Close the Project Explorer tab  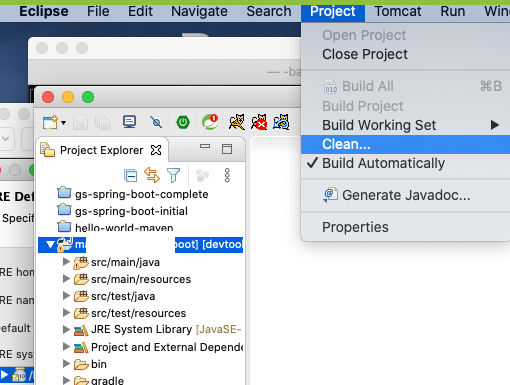click(x=156, y=150)
